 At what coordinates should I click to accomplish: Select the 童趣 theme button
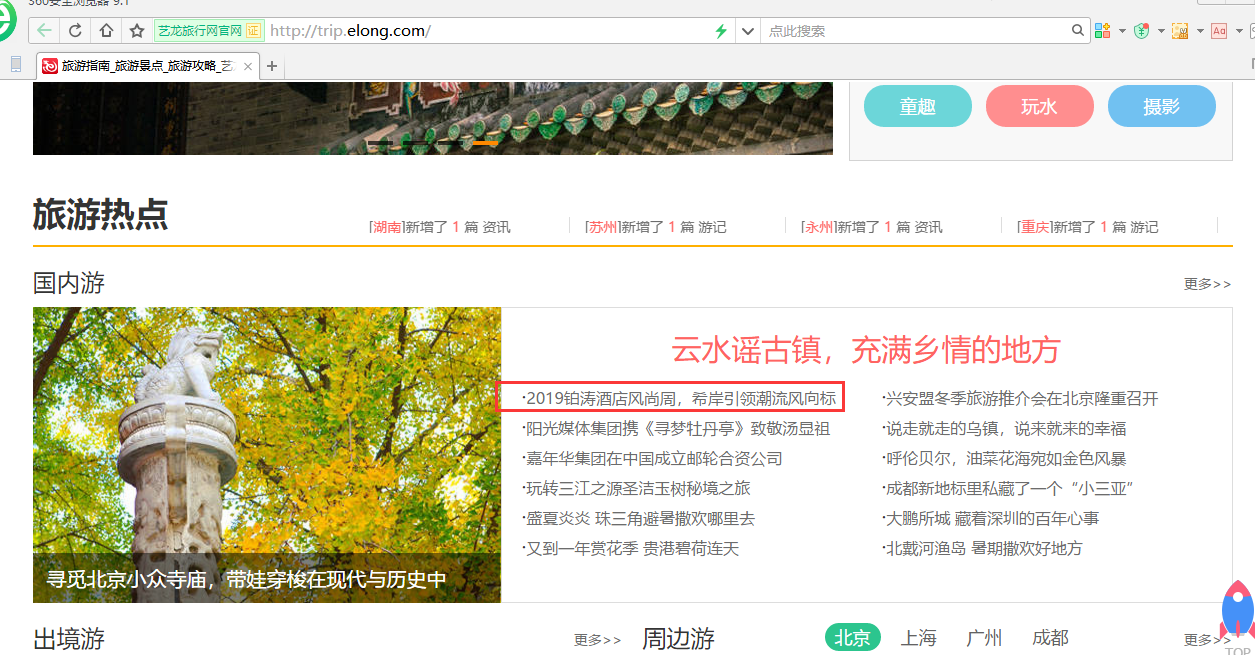pos(917,106)
